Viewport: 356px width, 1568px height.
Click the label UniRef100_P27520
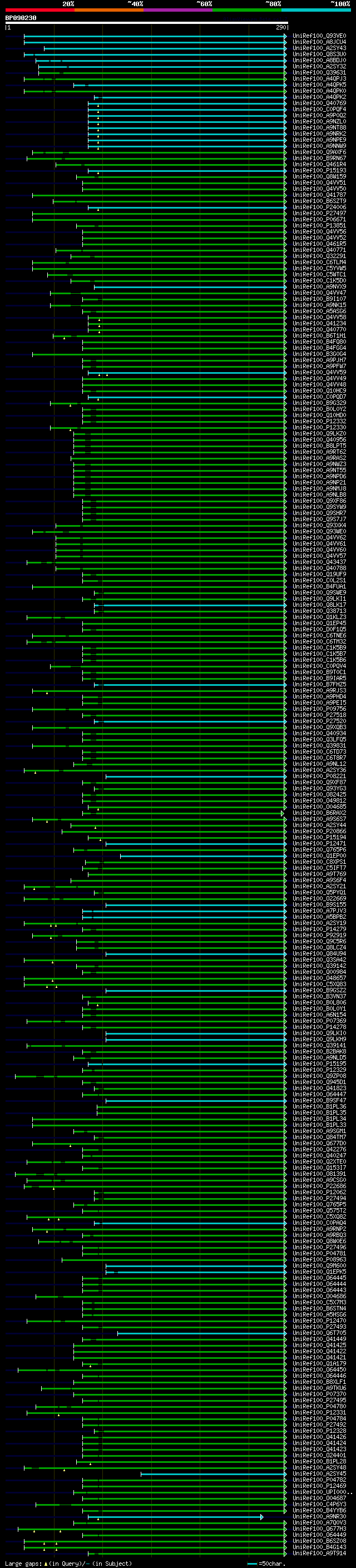(x=319, y=721)
